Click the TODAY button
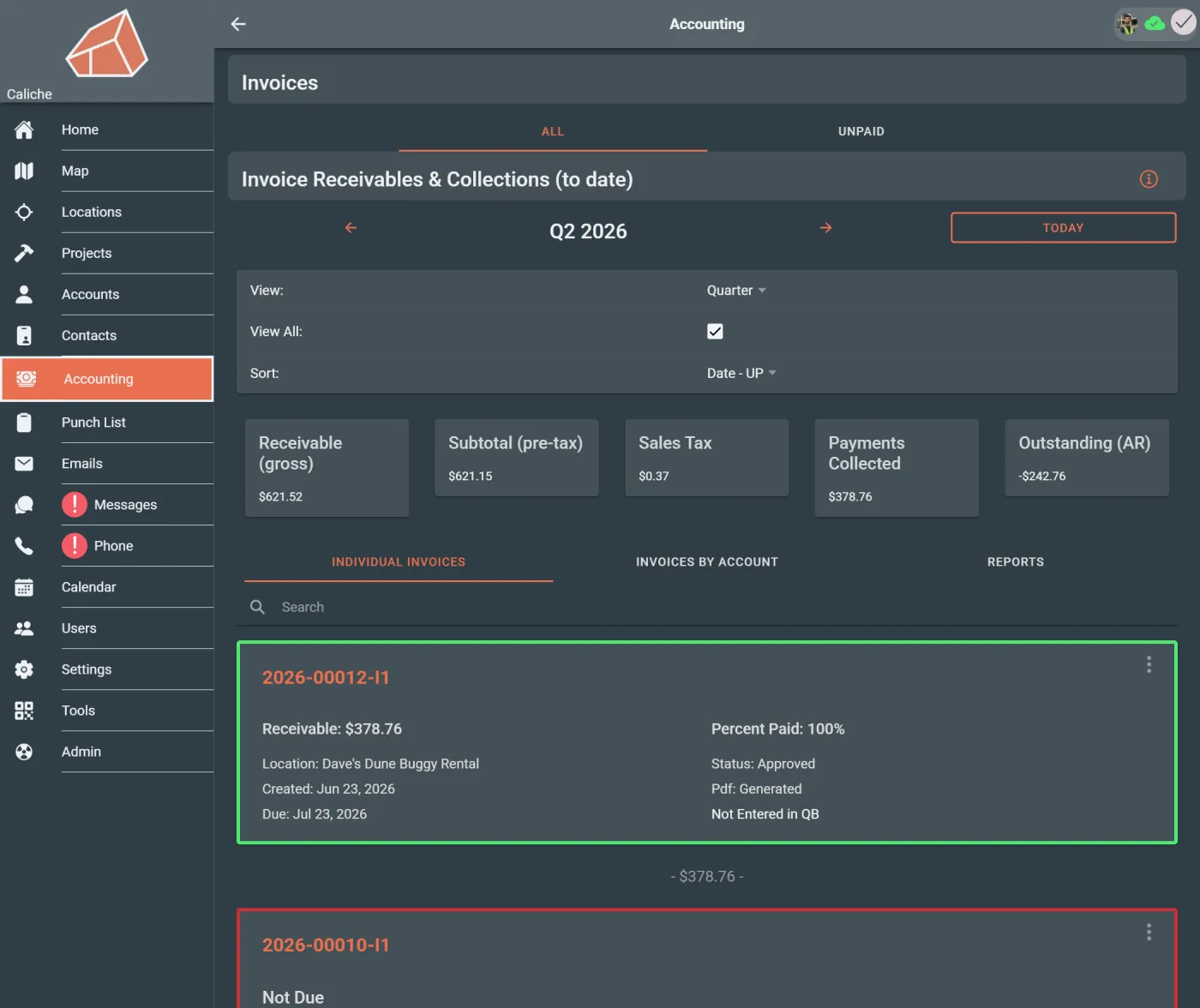The image size is (1200, 1008). pyautogui.click(x=1063, y=228)
